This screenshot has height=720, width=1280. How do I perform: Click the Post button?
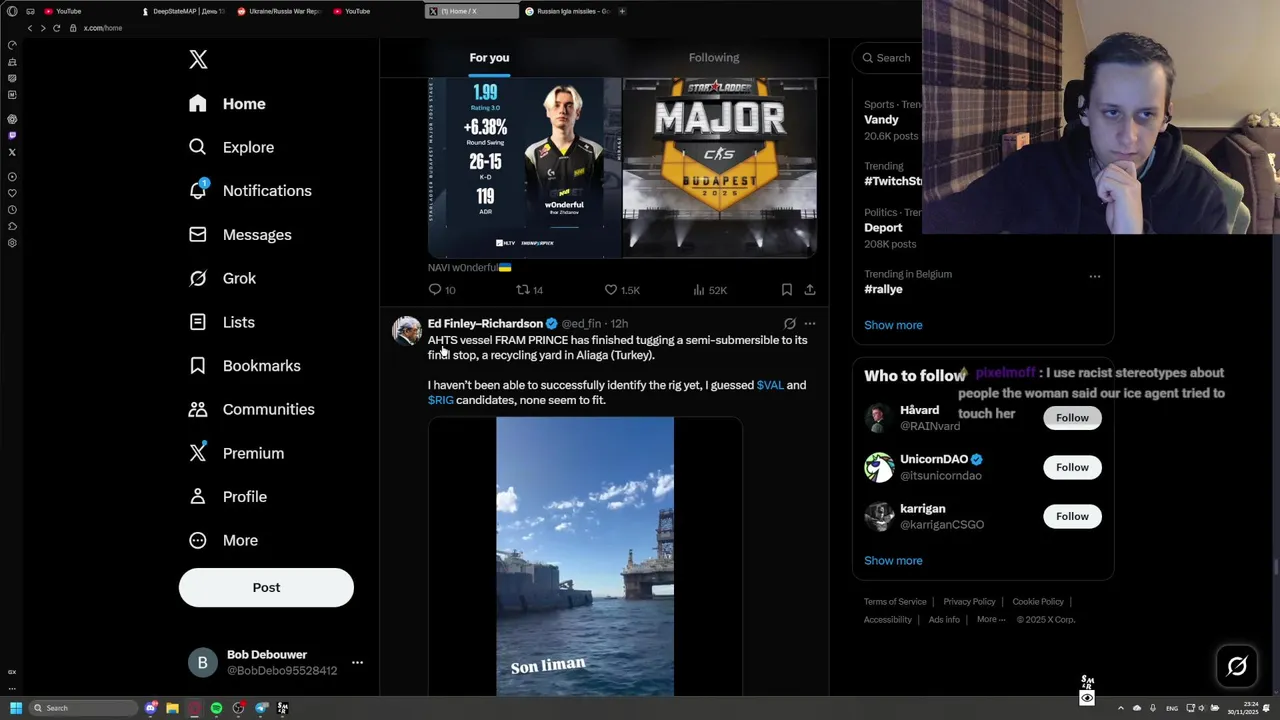(266, 587)
